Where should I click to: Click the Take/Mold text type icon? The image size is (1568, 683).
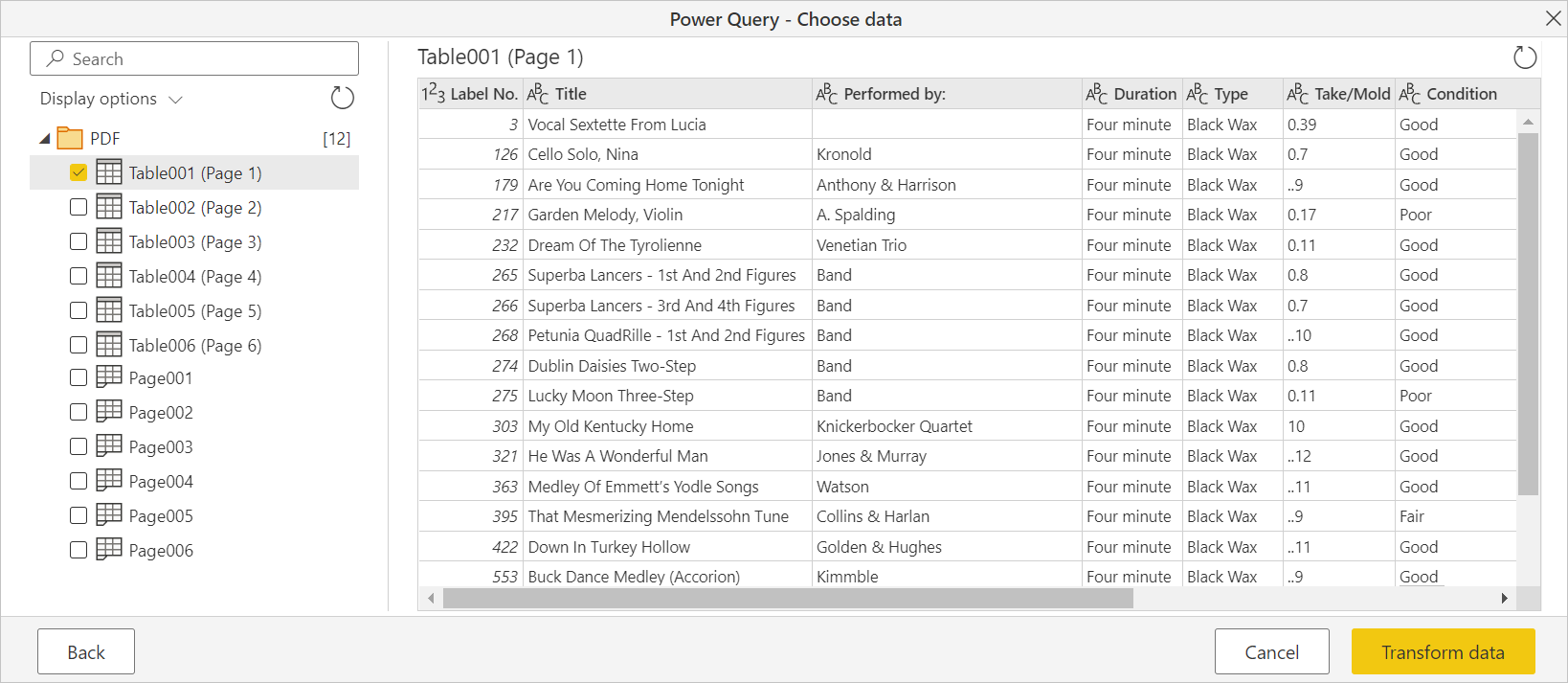tap(1298, 94)
